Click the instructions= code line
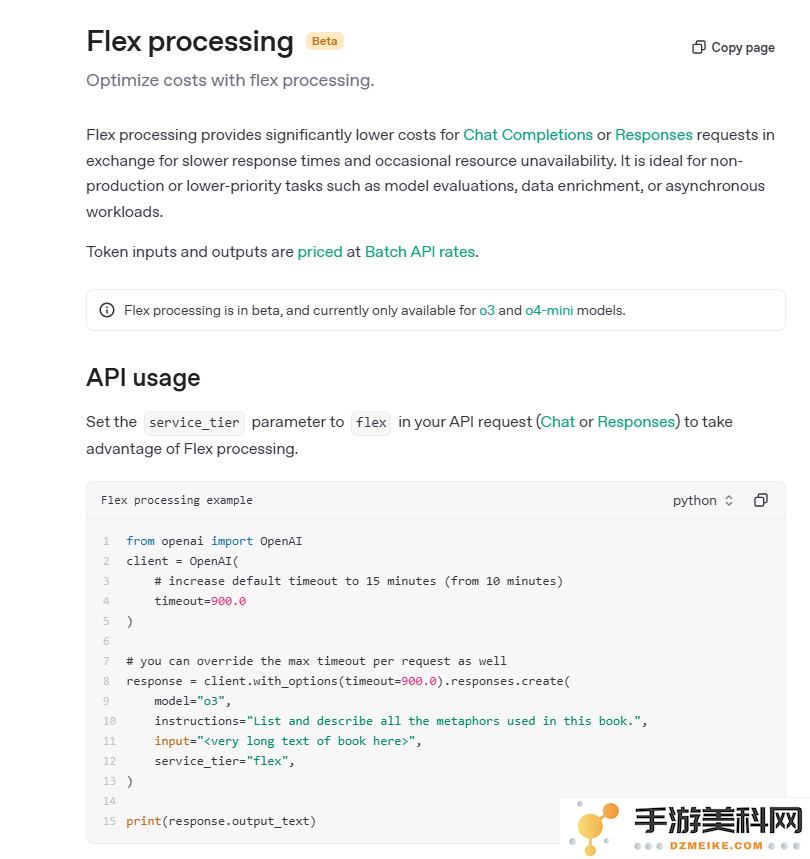The width and height of the screenshot is (810, 859). [401, 721]
